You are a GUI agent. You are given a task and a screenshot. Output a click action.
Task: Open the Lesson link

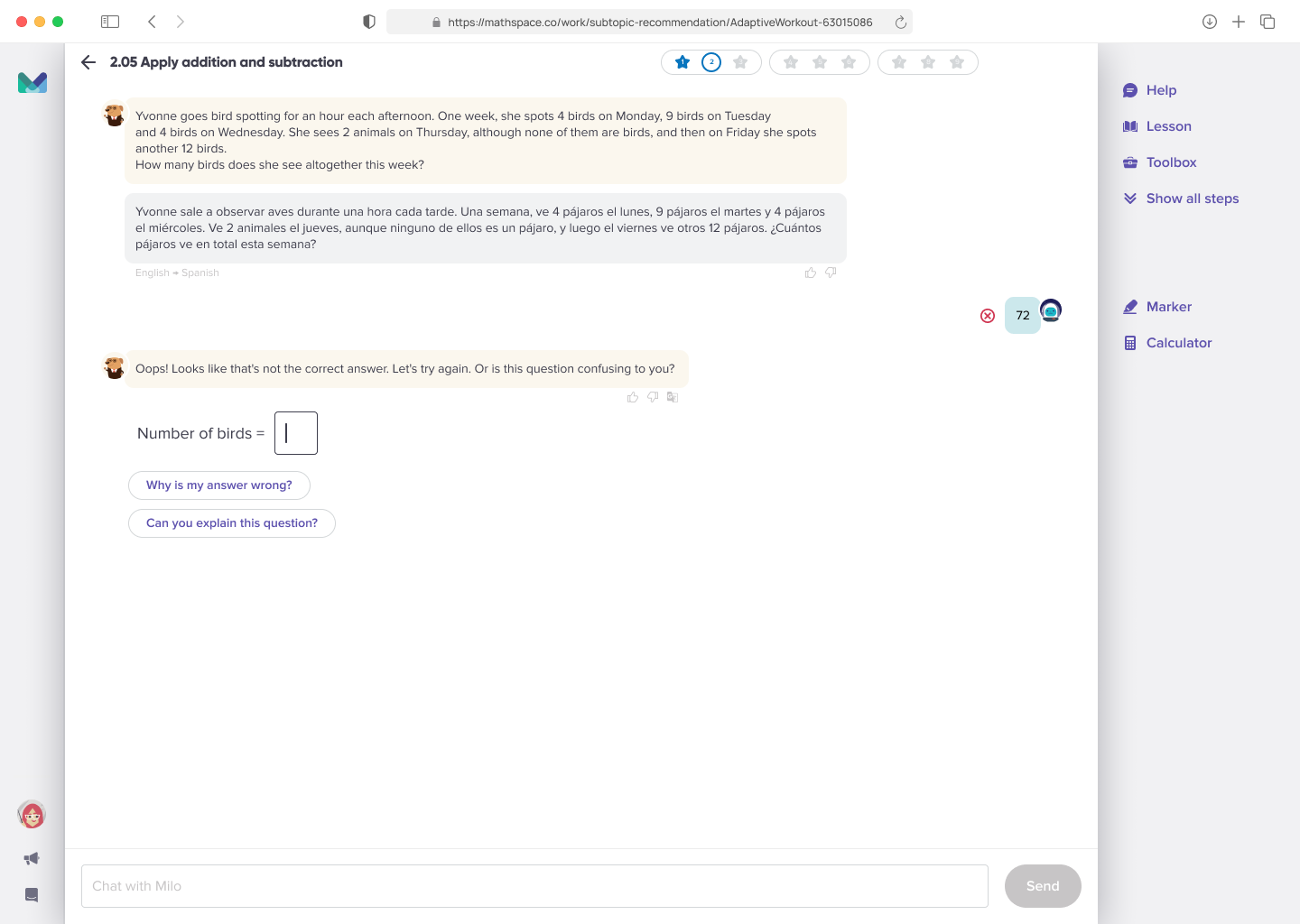point(1156,126)
